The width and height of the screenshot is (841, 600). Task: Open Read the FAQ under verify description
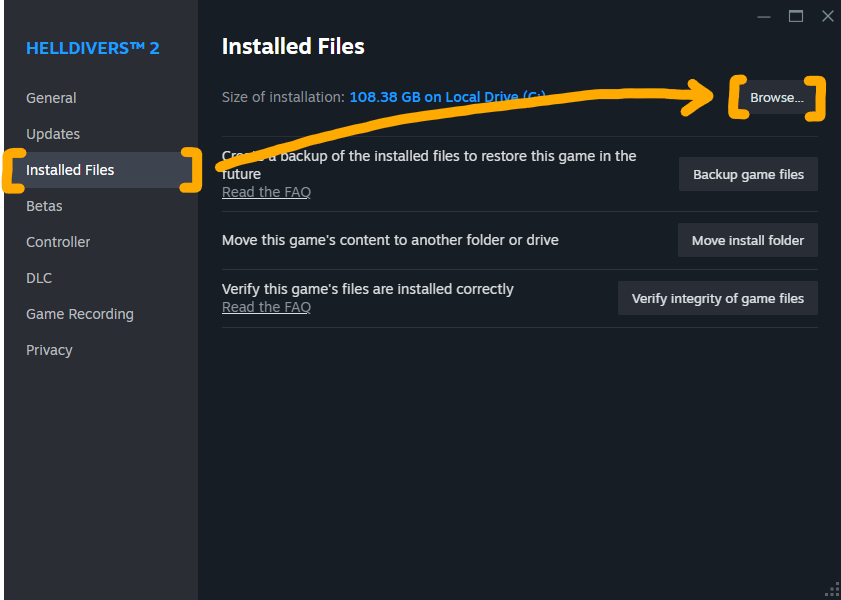[266, 307]
